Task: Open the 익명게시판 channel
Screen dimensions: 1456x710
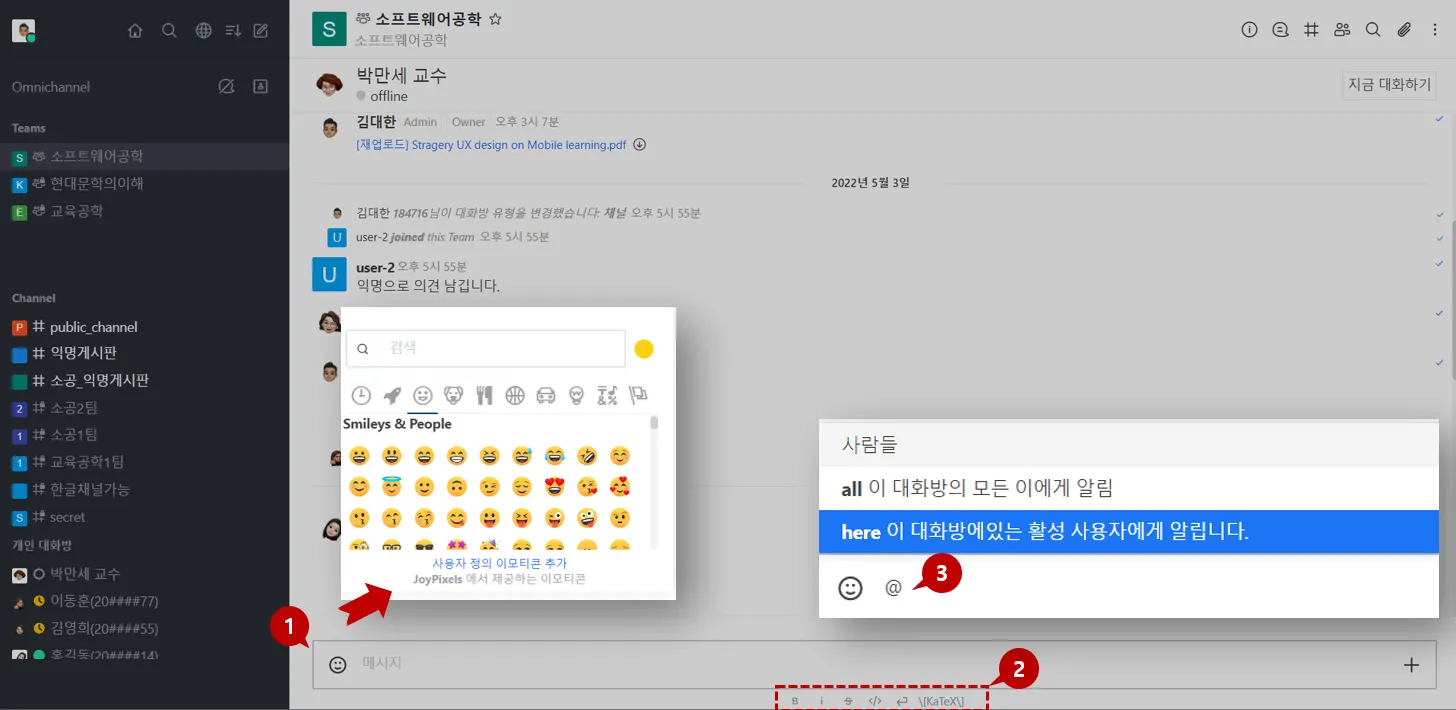Action: (144, 354)
